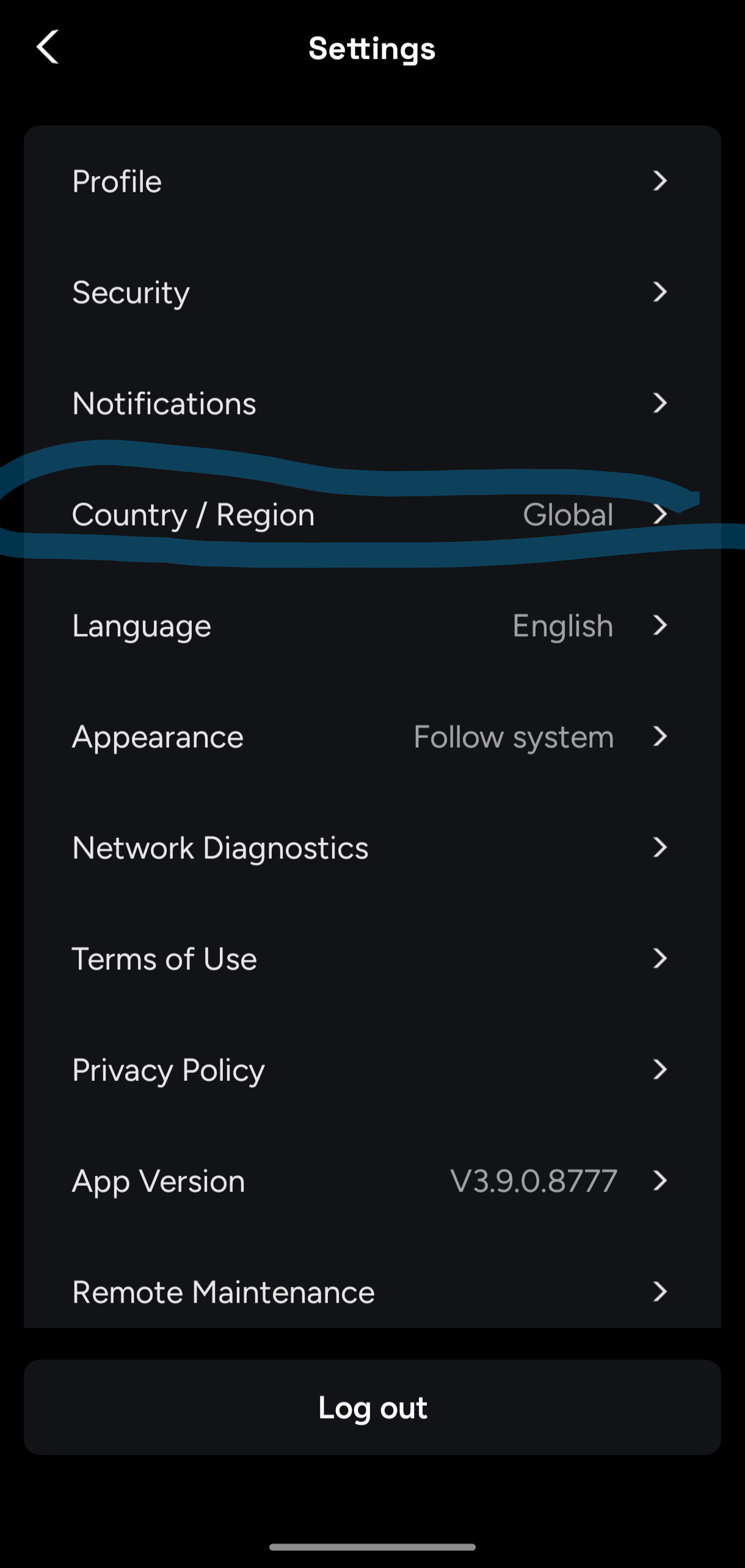Check App Version V3.9.0.8777
Screen dimensions: 745x1568
[533, 1181]
